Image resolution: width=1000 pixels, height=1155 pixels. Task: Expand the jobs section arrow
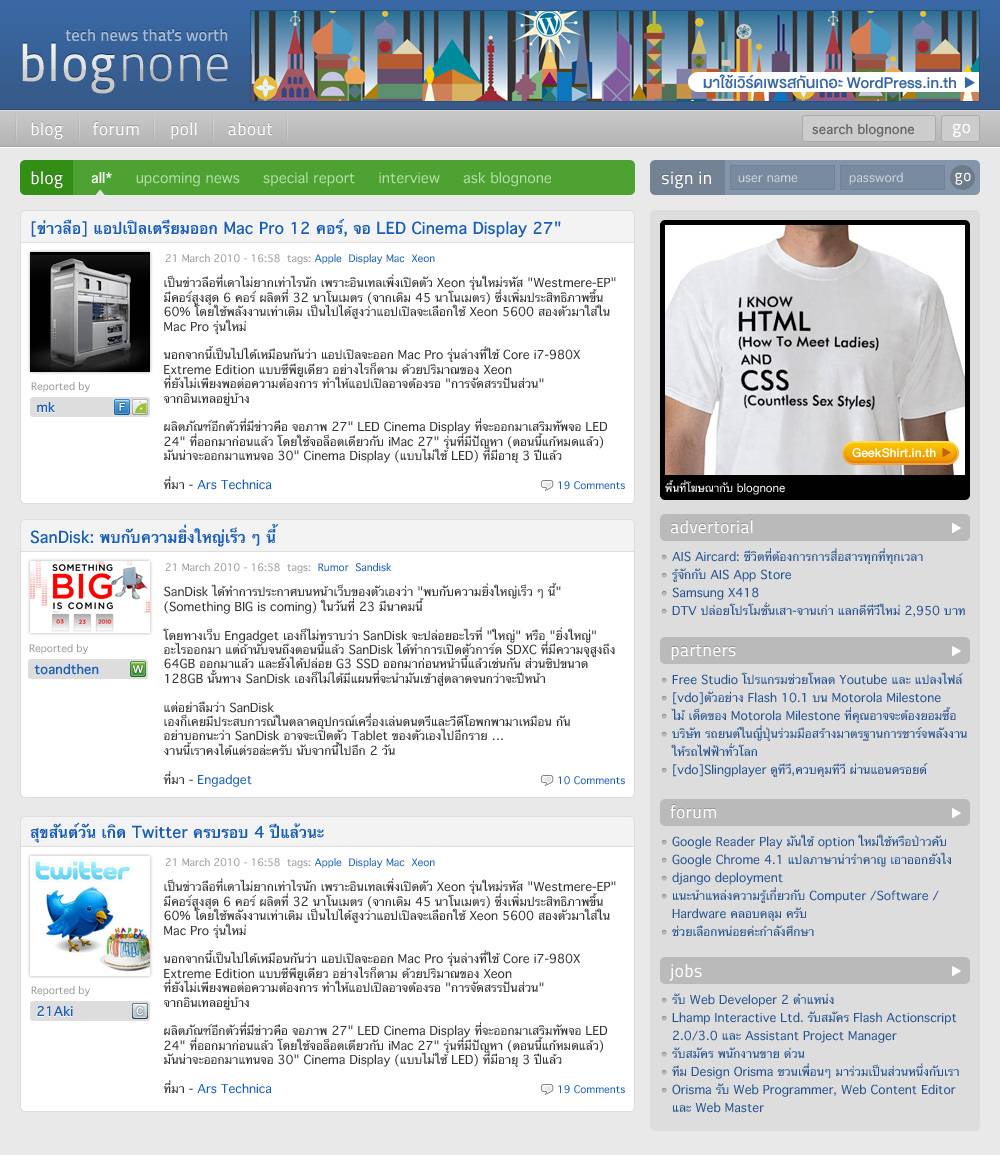click(x=956, y=971)
